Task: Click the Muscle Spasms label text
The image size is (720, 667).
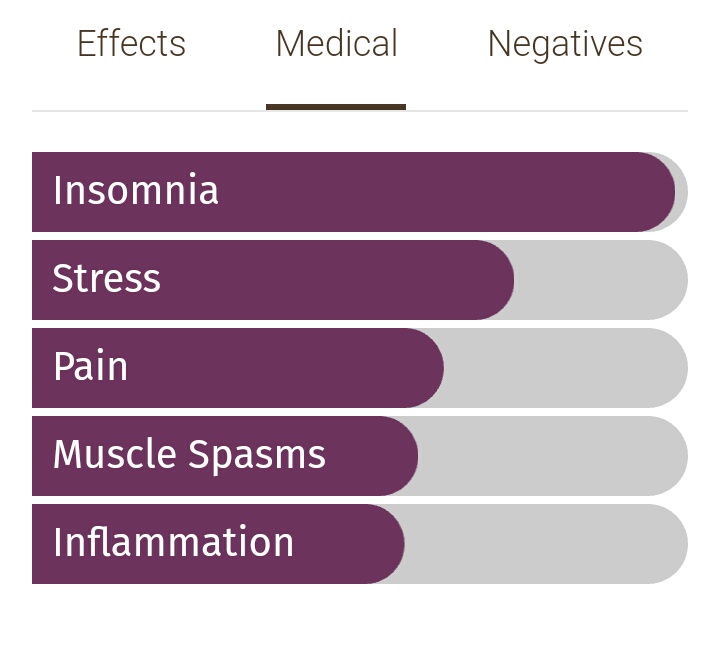Action: coord(189,454)
